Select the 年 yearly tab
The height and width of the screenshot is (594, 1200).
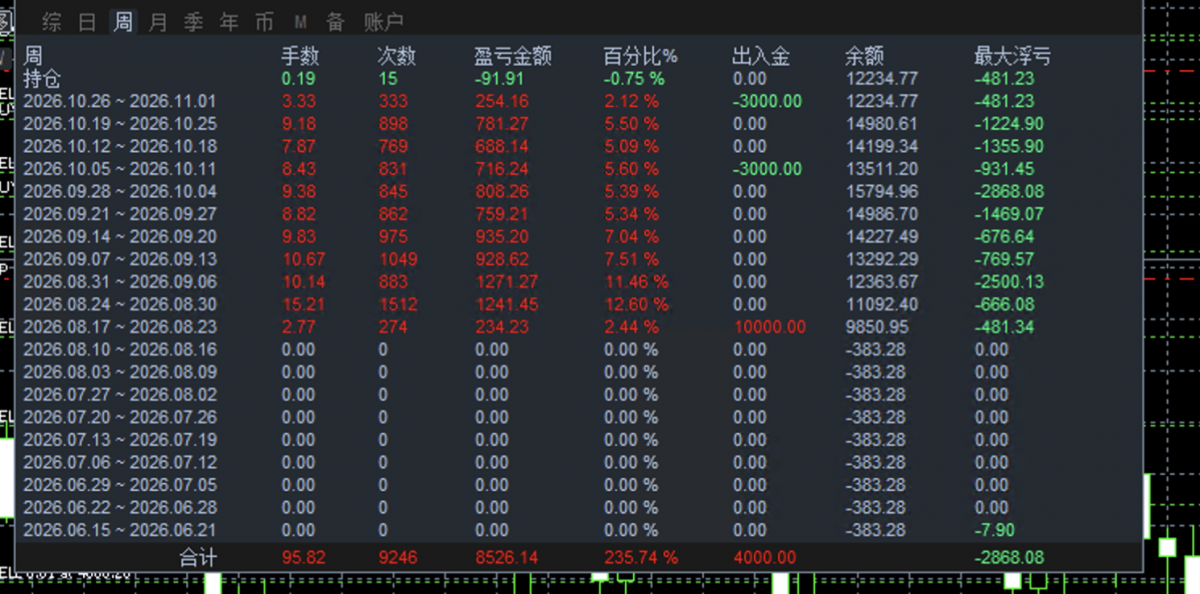click(229, 21)
